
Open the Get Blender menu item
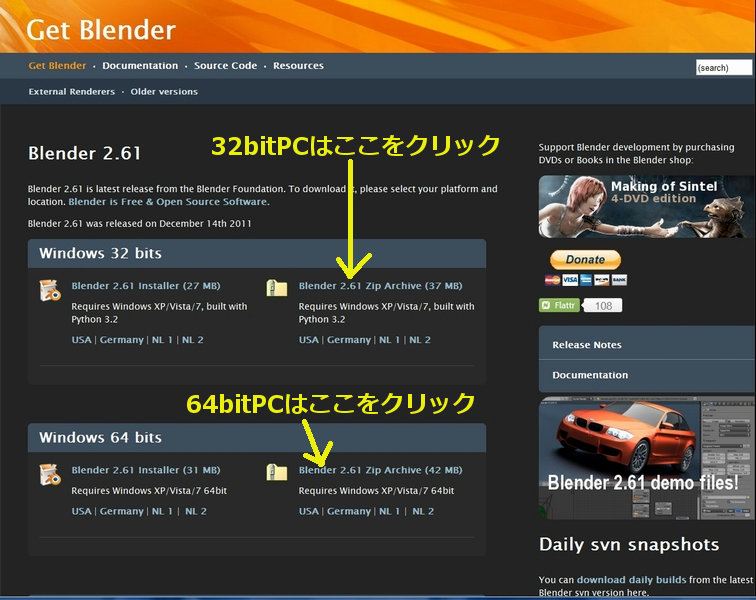[57, 66]
